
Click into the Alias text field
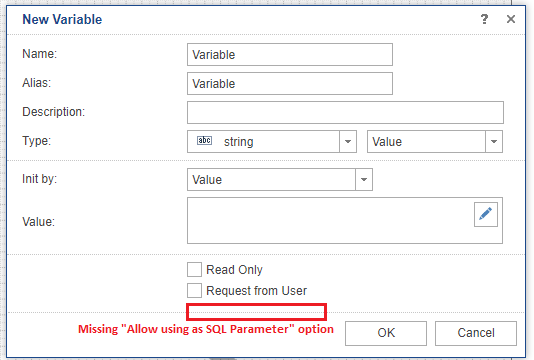pos(290,83)
